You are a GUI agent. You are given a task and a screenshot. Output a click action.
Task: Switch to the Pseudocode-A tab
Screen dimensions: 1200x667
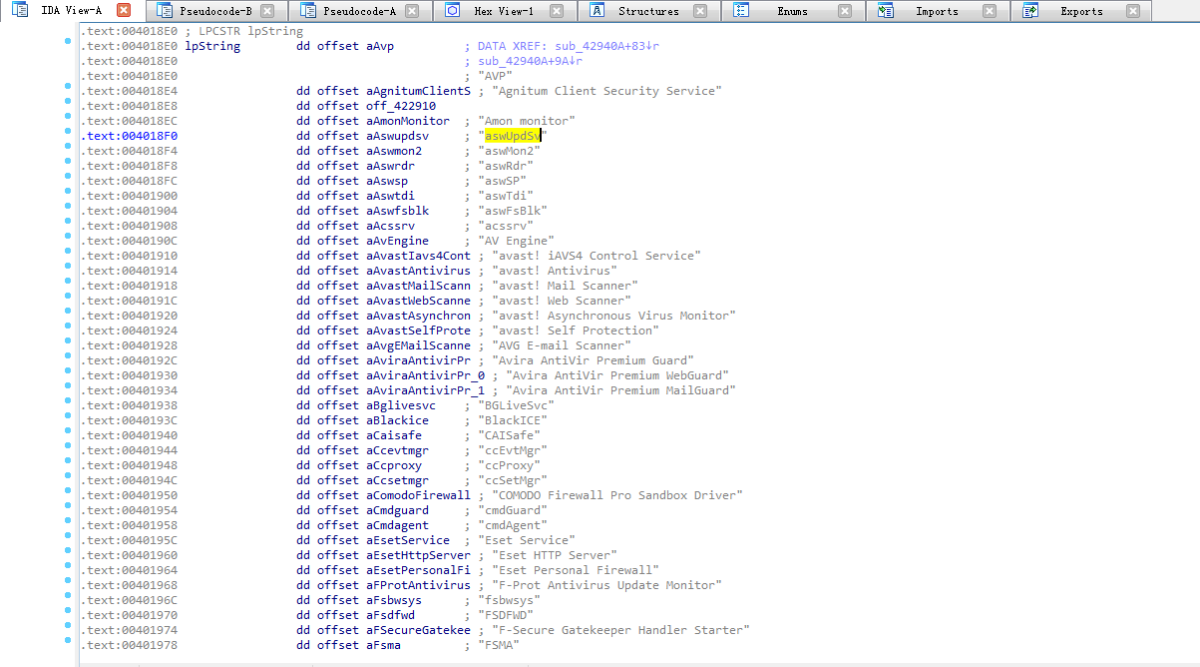[x=361, y=12]
